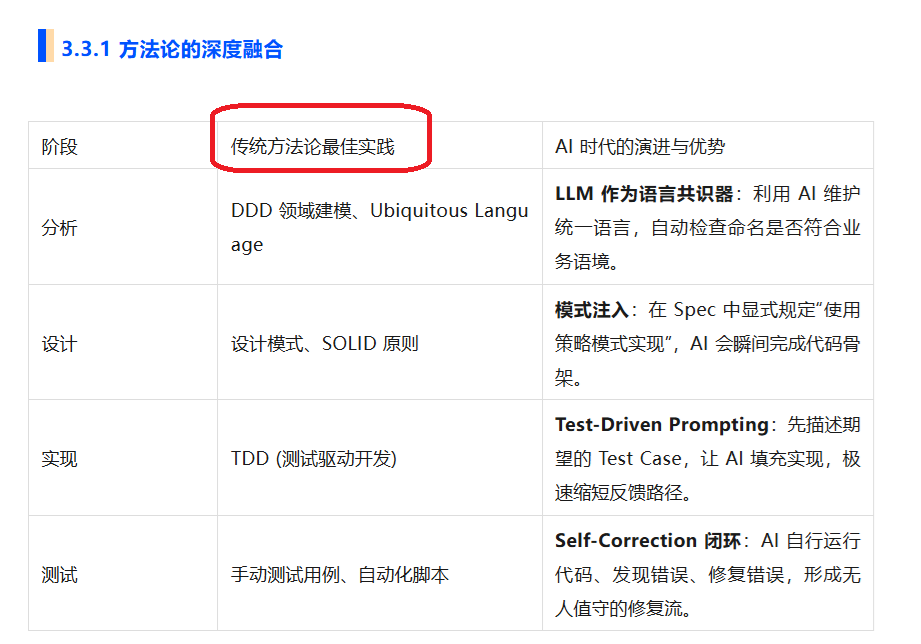Click the "DDD 领域建模、Ubiquitous Language" cell
The width and height of the screenshot is (921, 644).
(379, 228)
